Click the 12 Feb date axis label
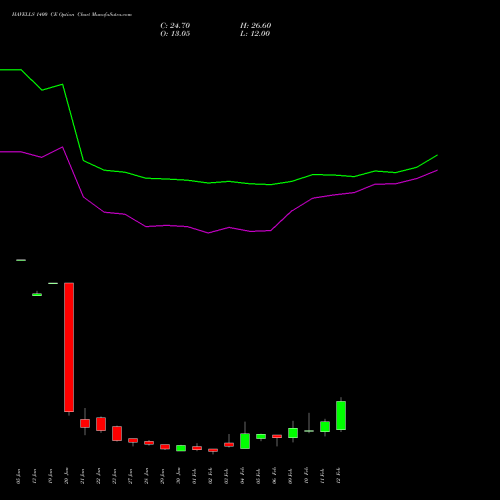 point(339,476)
